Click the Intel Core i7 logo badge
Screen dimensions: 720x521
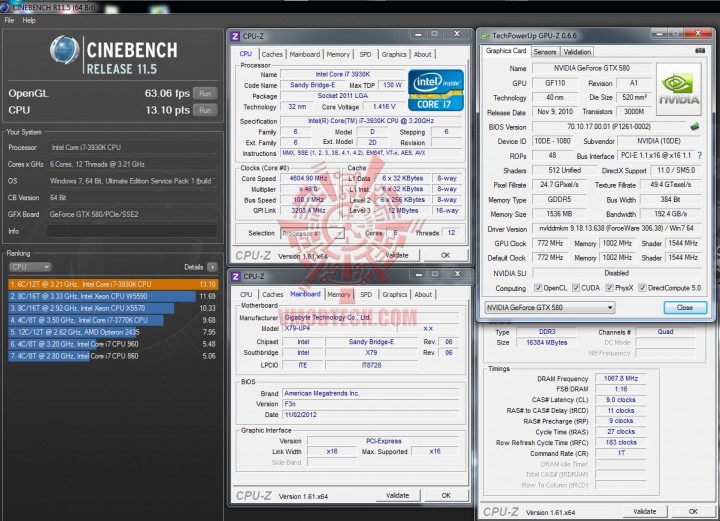pos(435,90)
